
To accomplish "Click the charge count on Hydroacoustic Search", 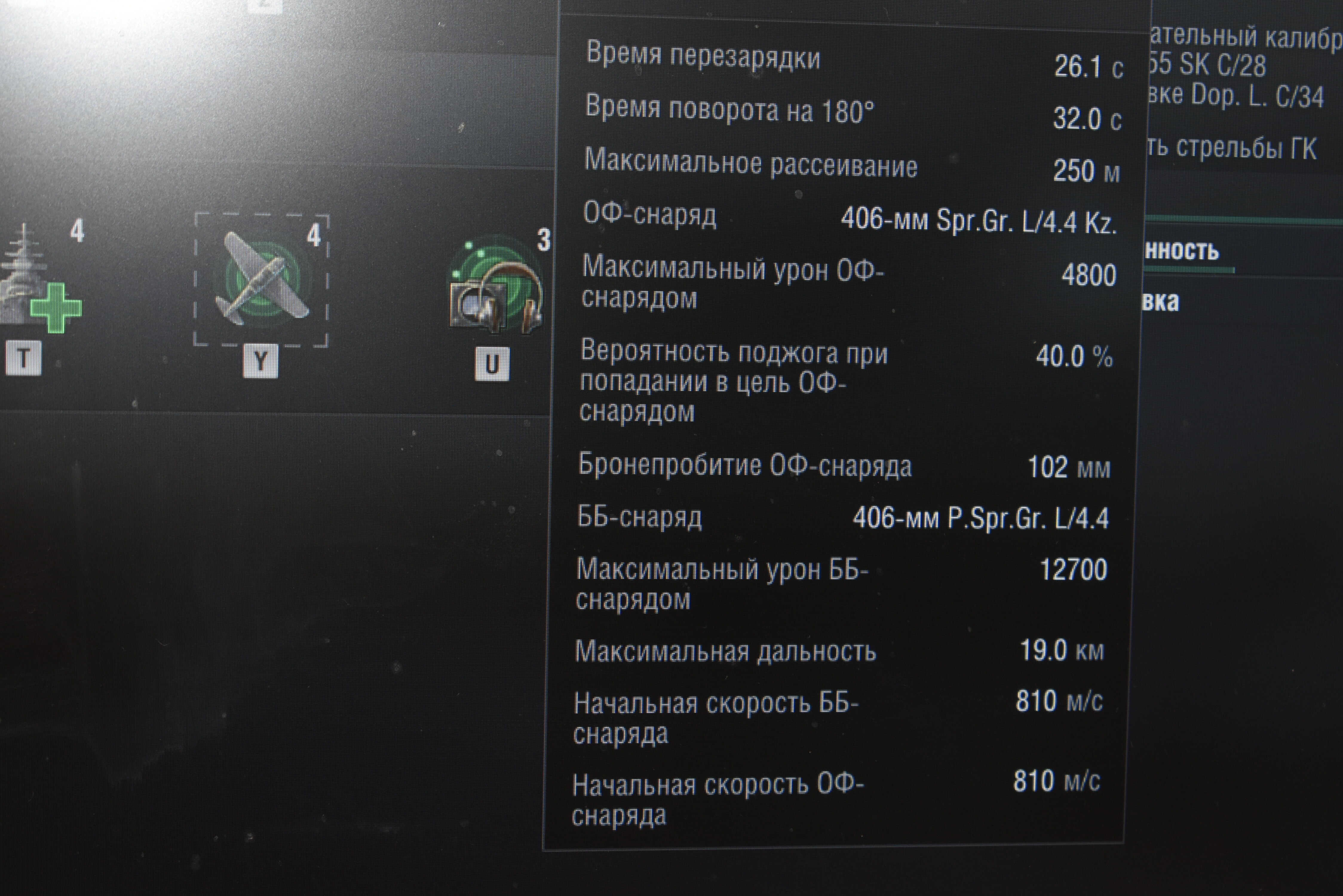I will (x=543, y=240).
